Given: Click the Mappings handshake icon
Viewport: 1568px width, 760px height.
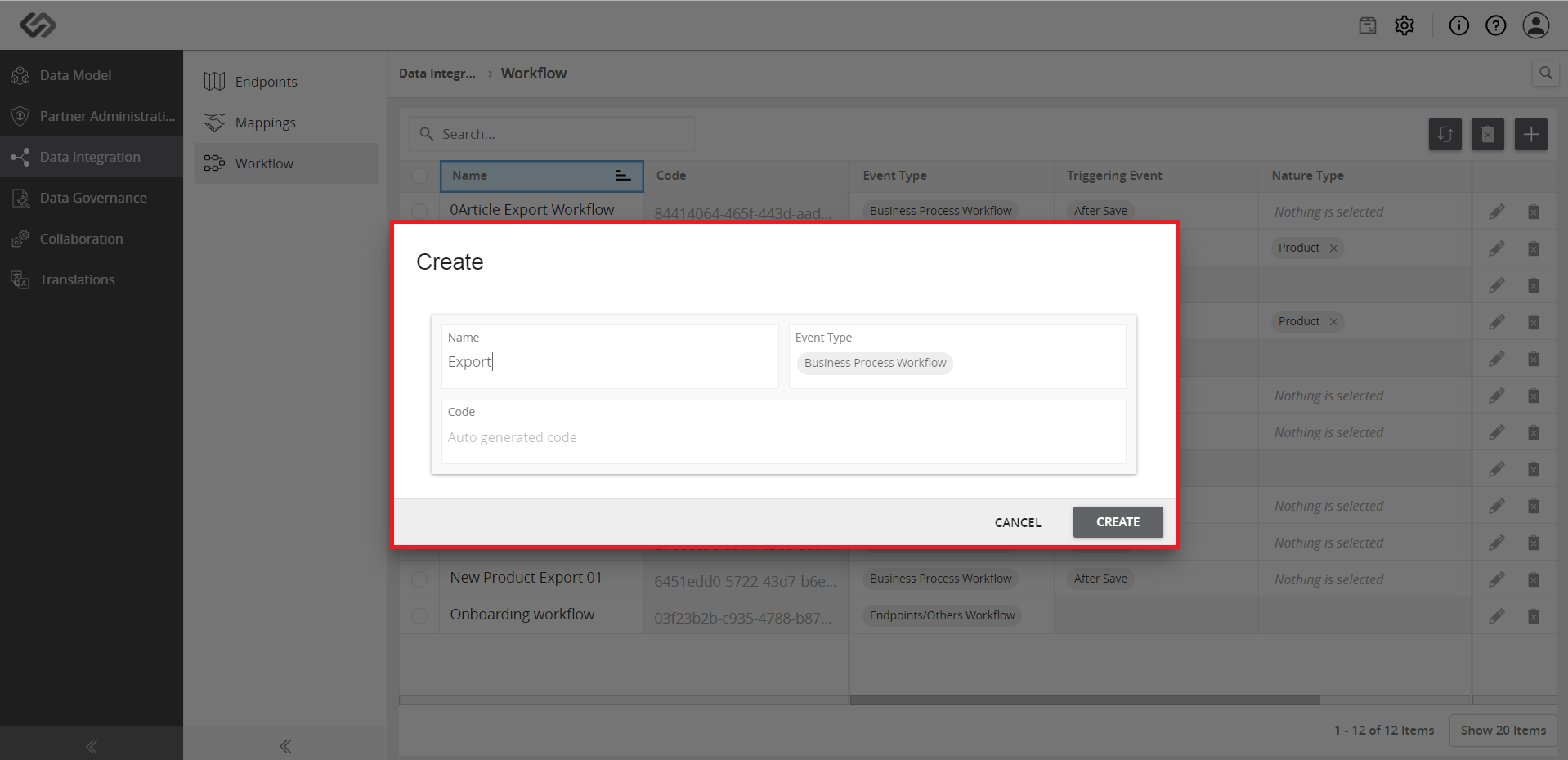Looking at the screenshot, I should pyautogui.click(x=214, y=123).
